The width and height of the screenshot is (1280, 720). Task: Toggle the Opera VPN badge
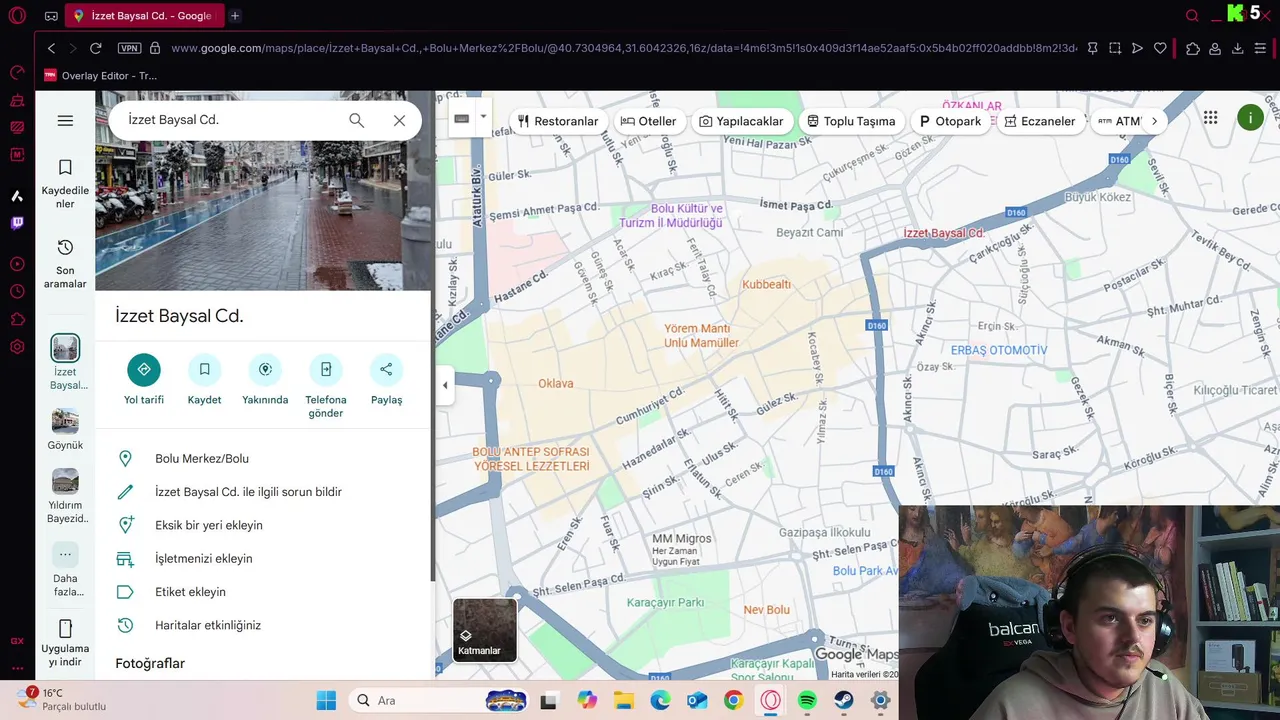click(129, 48)
